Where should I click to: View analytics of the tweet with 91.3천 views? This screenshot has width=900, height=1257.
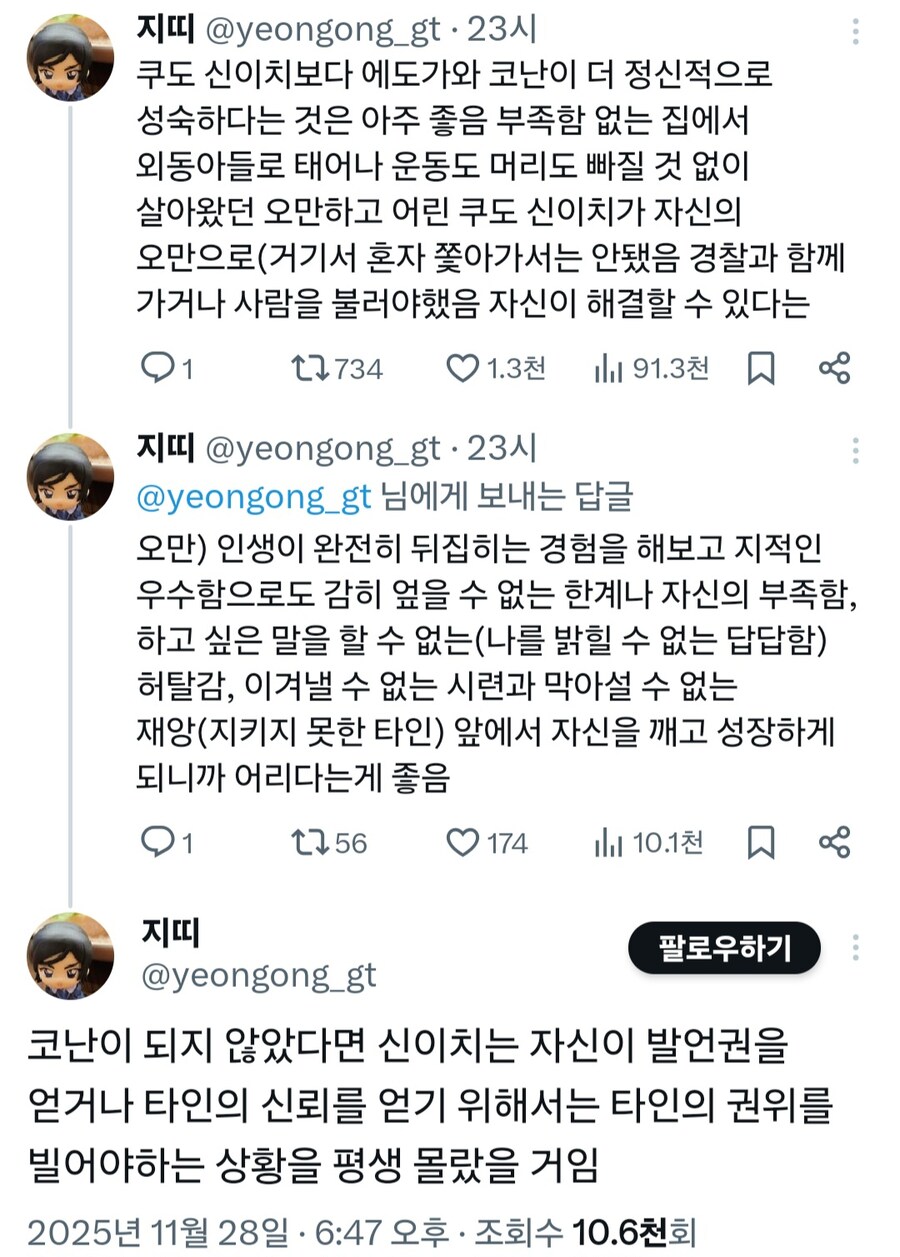click(611, 368)
